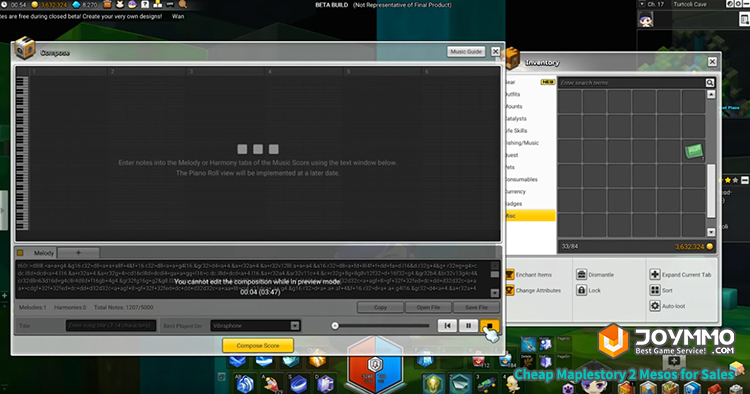750x394 pixels.
Task: Click the character portrait under Ch. 17
Action: coord(646,20)
